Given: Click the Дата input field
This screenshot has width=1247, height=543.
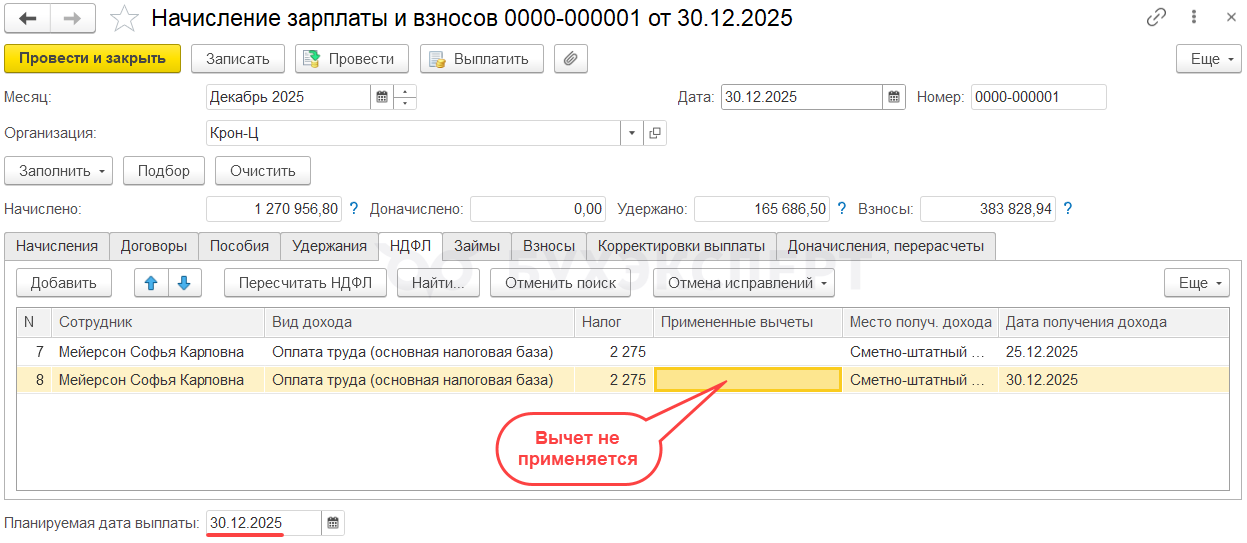Looking at the screenshot, I should click(801, 97).
